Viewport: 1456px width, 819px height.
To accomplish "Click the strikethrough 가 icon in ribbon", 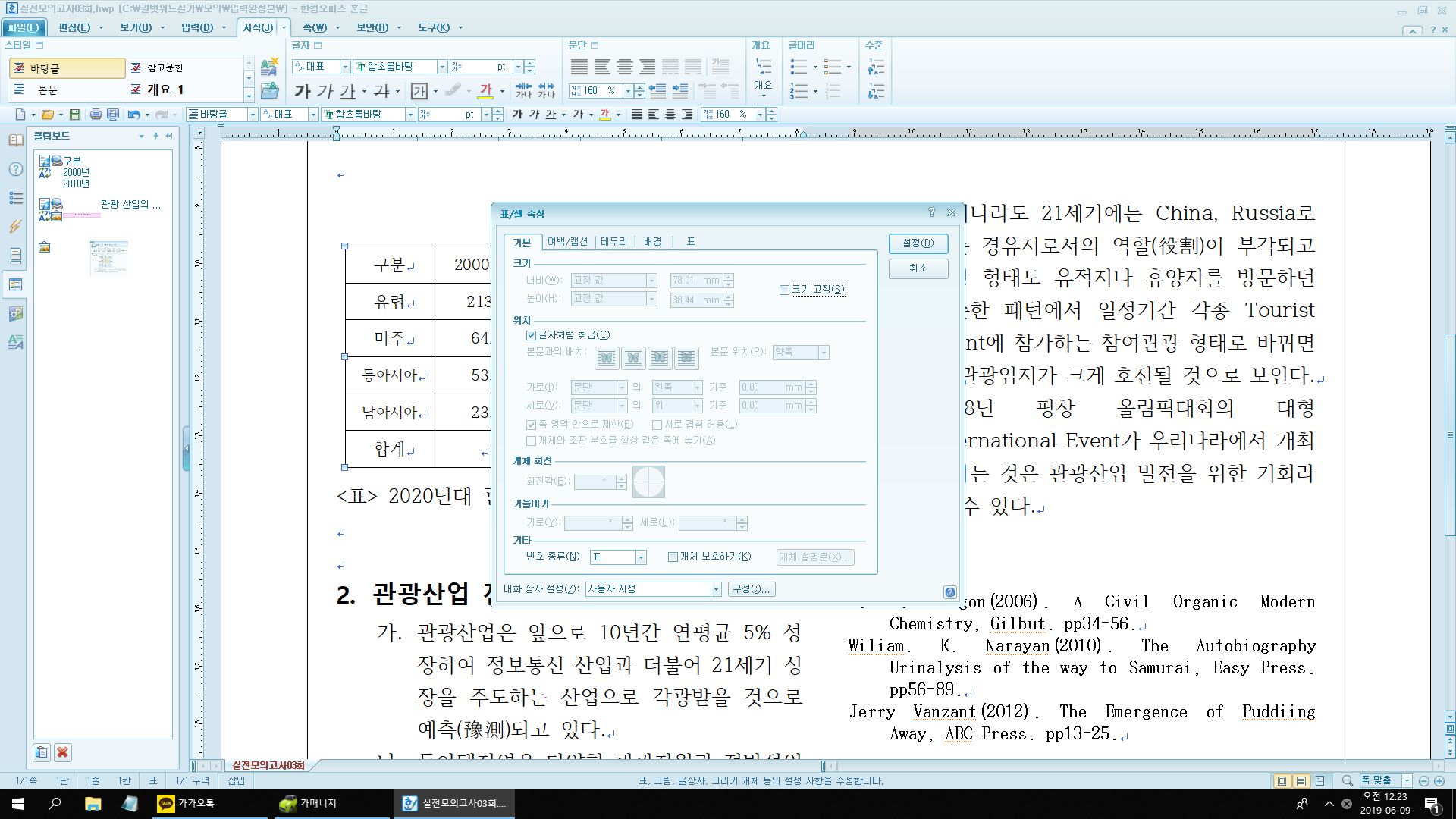I will tap(381, 92).
